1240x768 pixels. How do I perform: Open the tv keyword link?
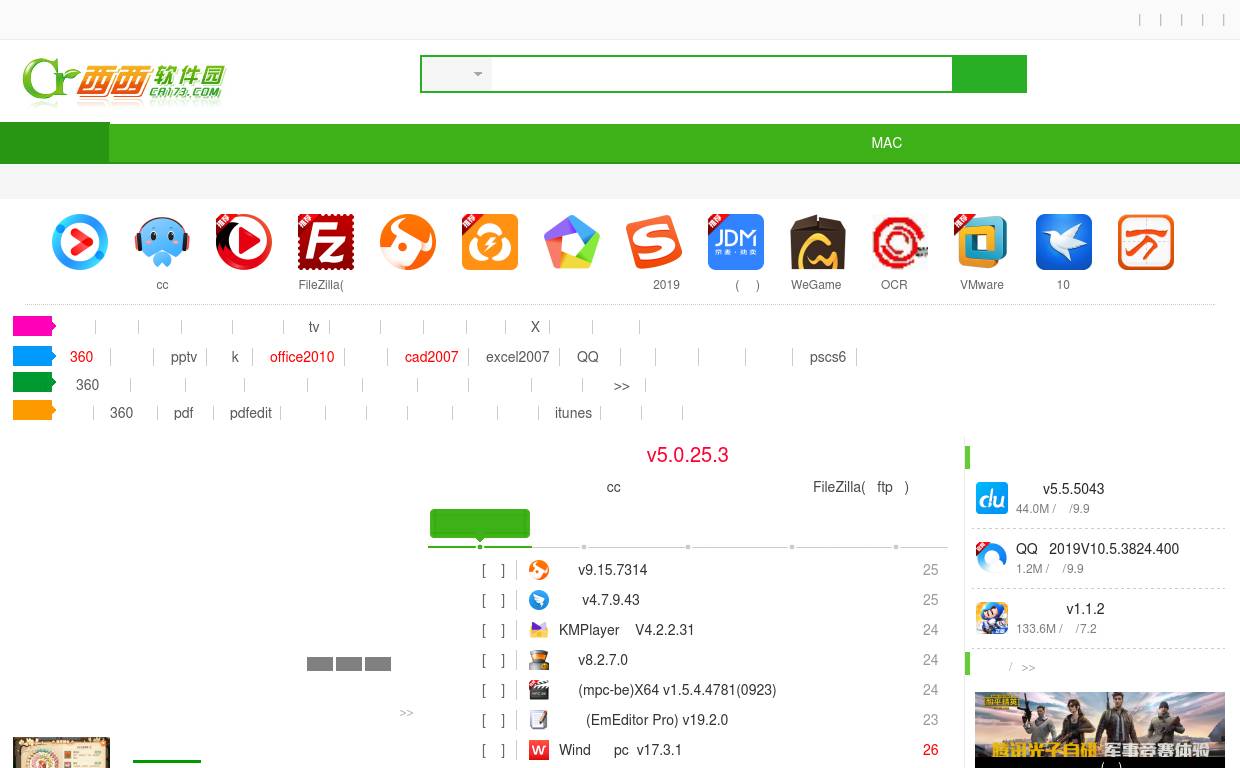click(x=314, y=327)
